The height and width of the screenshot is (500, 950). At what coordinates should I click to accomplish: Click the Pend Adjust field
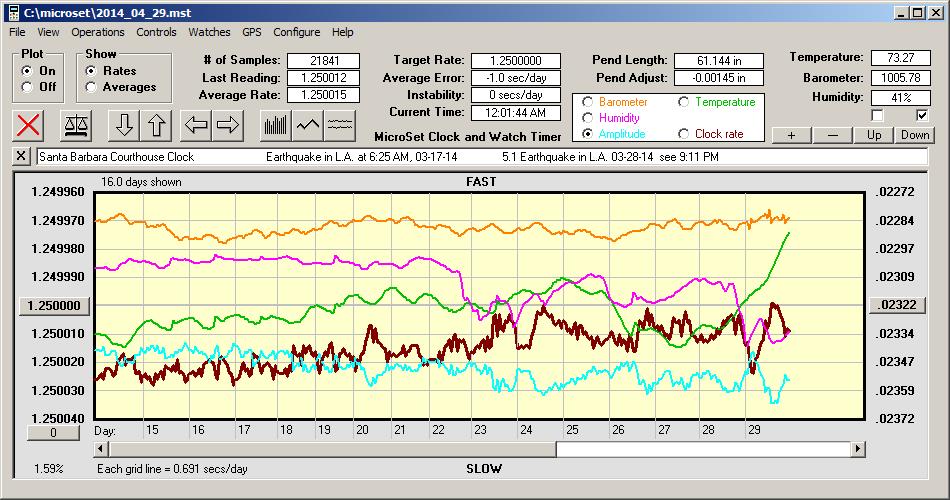click(719, 78)
